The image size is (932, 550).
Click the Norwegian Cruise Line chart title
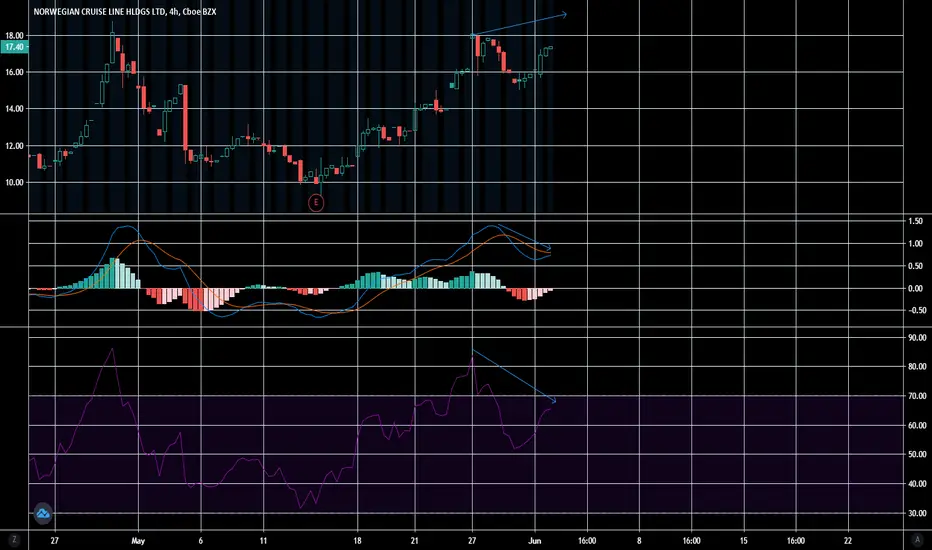point(125,11)
